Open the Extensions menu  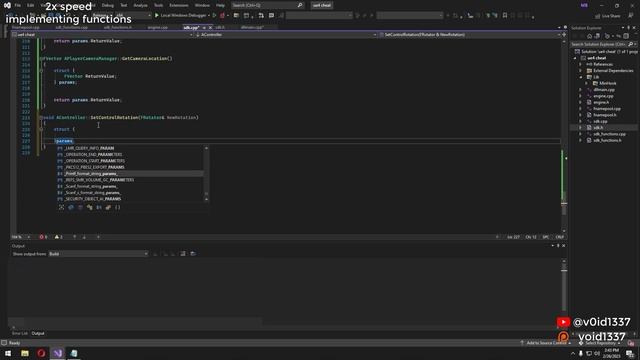pos(179,5)
